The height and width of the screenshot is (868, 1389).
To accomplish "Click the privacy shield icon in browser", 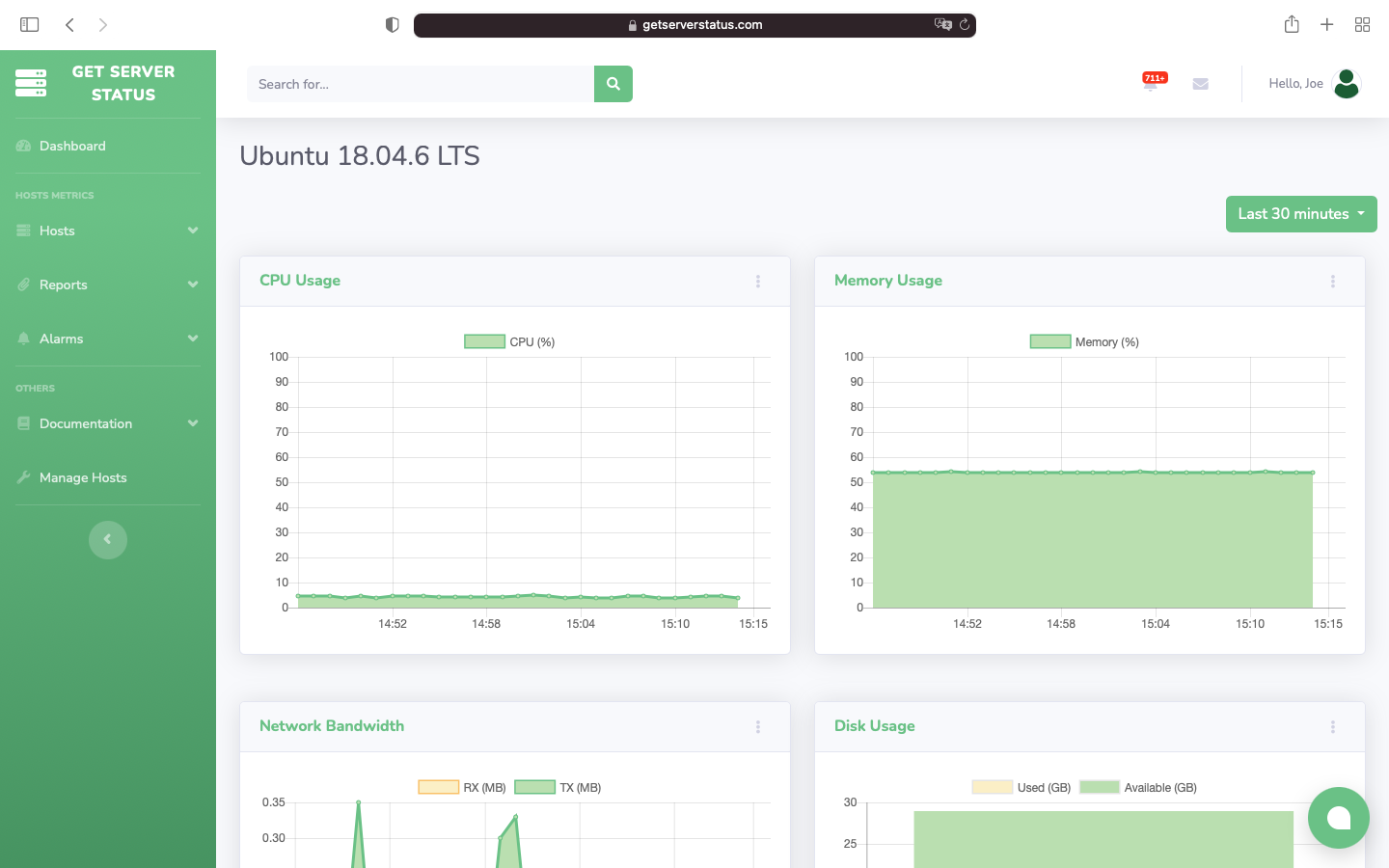I will 392,25.
